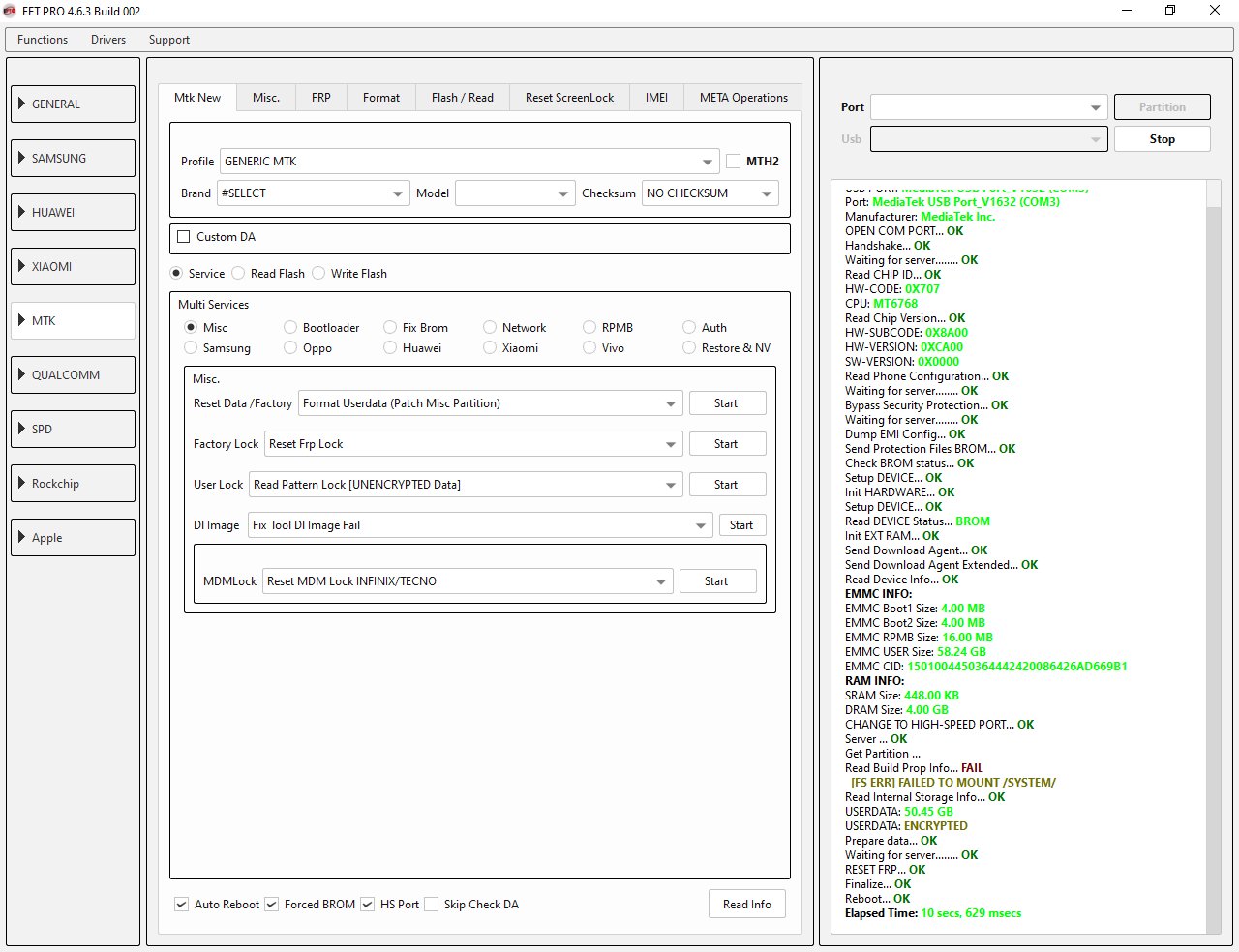This screenshot has height=952, width=1239.
Task: Open the HUAWEI sidebar section
Action: (73, 212)
